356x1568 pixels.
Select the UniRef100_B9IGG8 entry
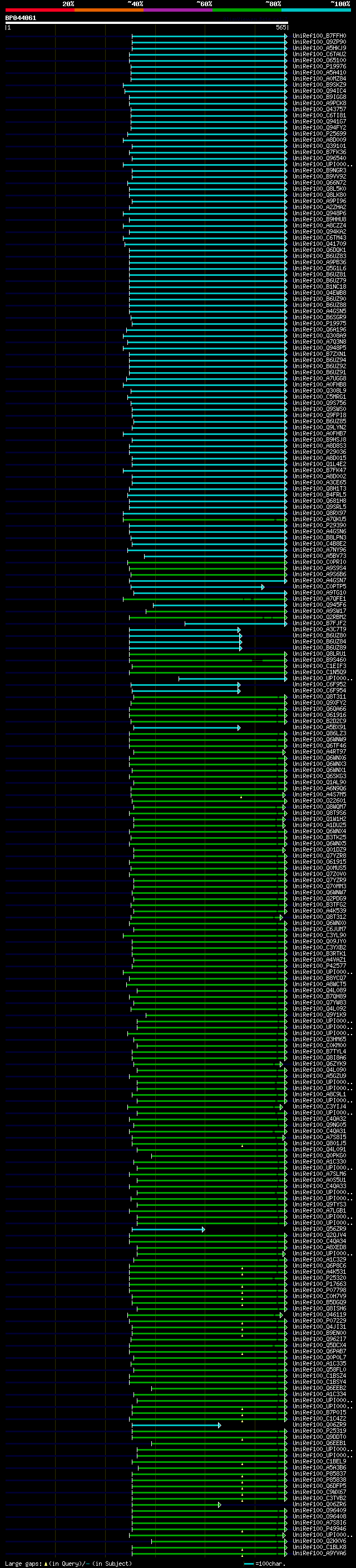point(319,97)
